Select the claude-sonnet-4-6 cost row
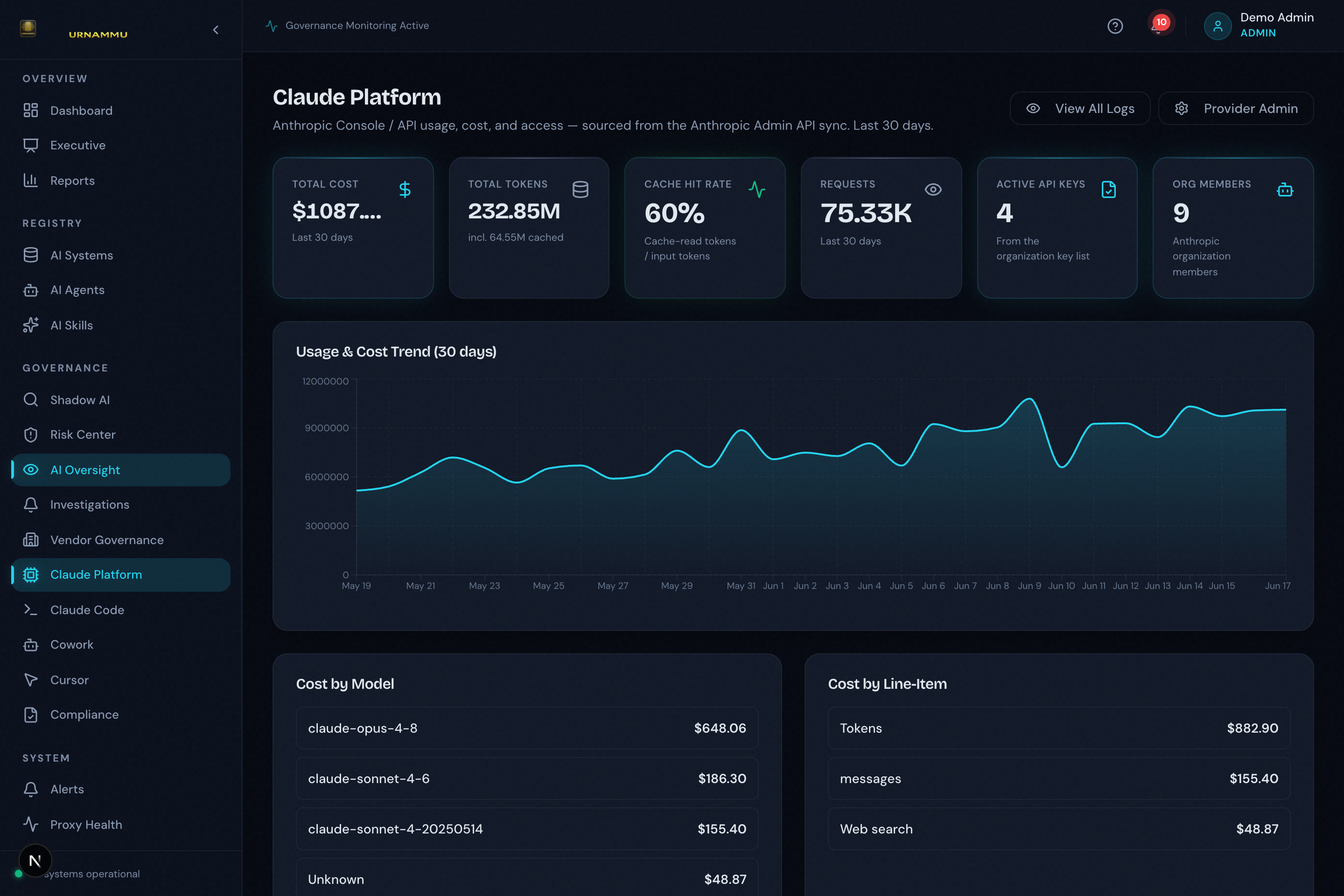The image size is (1344, 896). [x=527, y=778]
